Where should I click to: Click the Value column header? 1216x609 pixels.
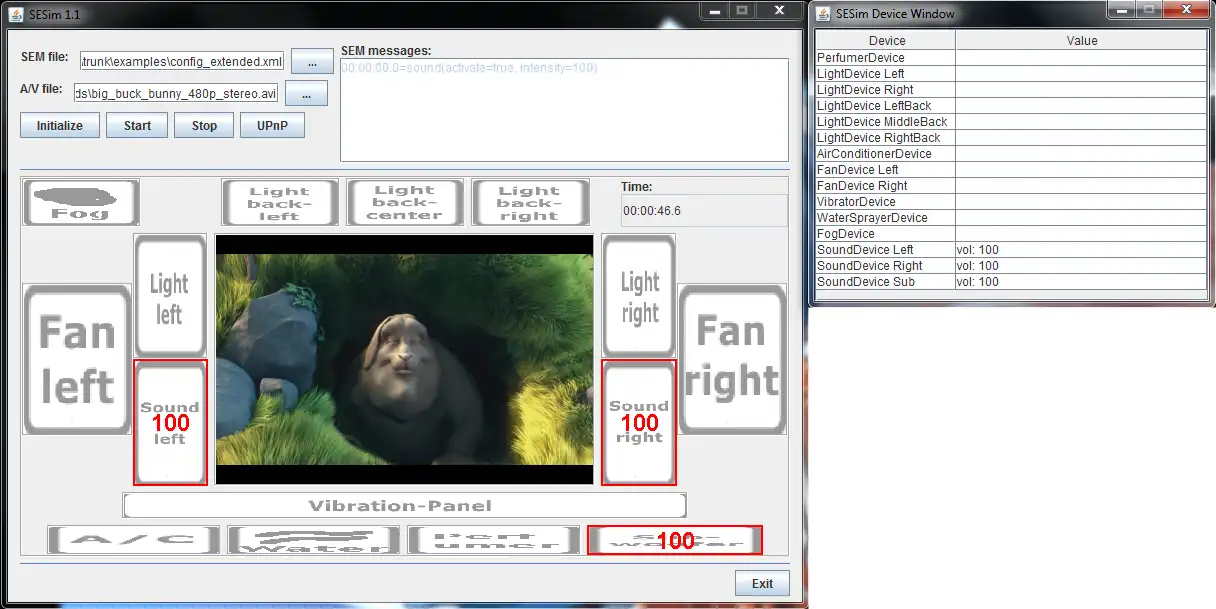[x=1082, y=40]
